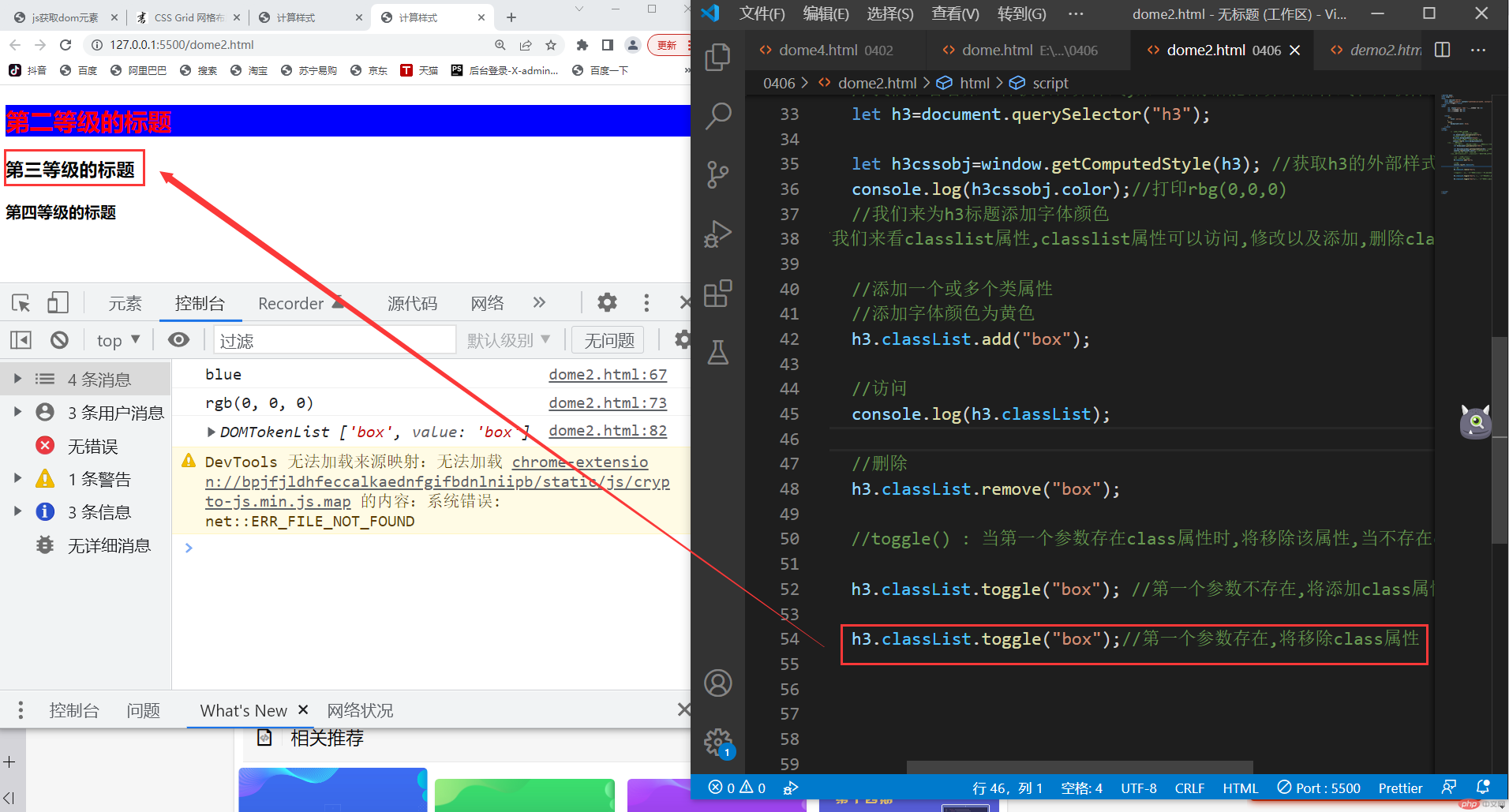Open the 默认级别 log level dropdown
1509x812 pixels.
pos(508,340)
